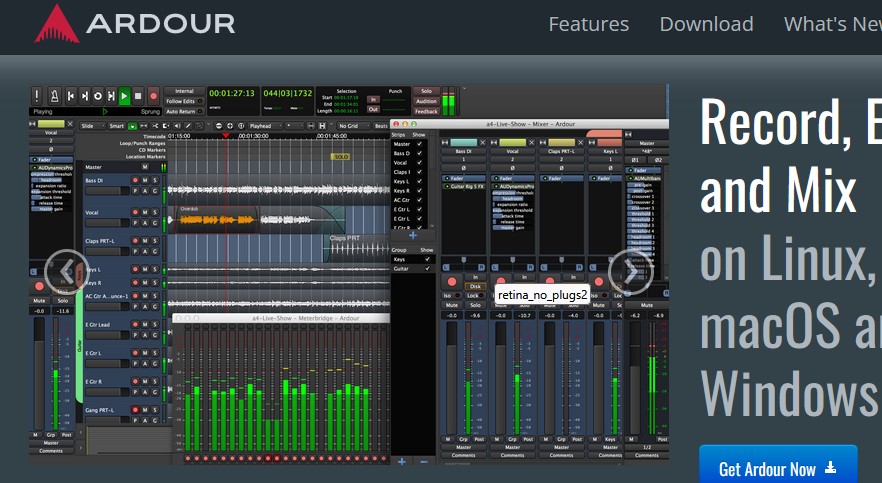
Task: Click go-to-session-start transport icon
Action: [71, 96]
